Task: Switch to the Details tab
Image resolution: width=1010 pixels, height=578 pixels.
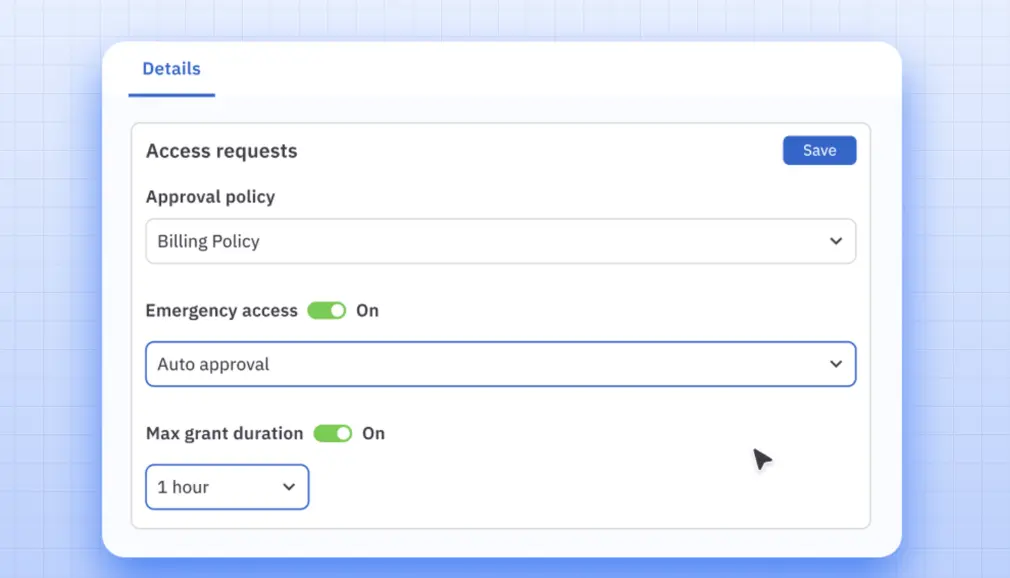Action: (171, 69)
